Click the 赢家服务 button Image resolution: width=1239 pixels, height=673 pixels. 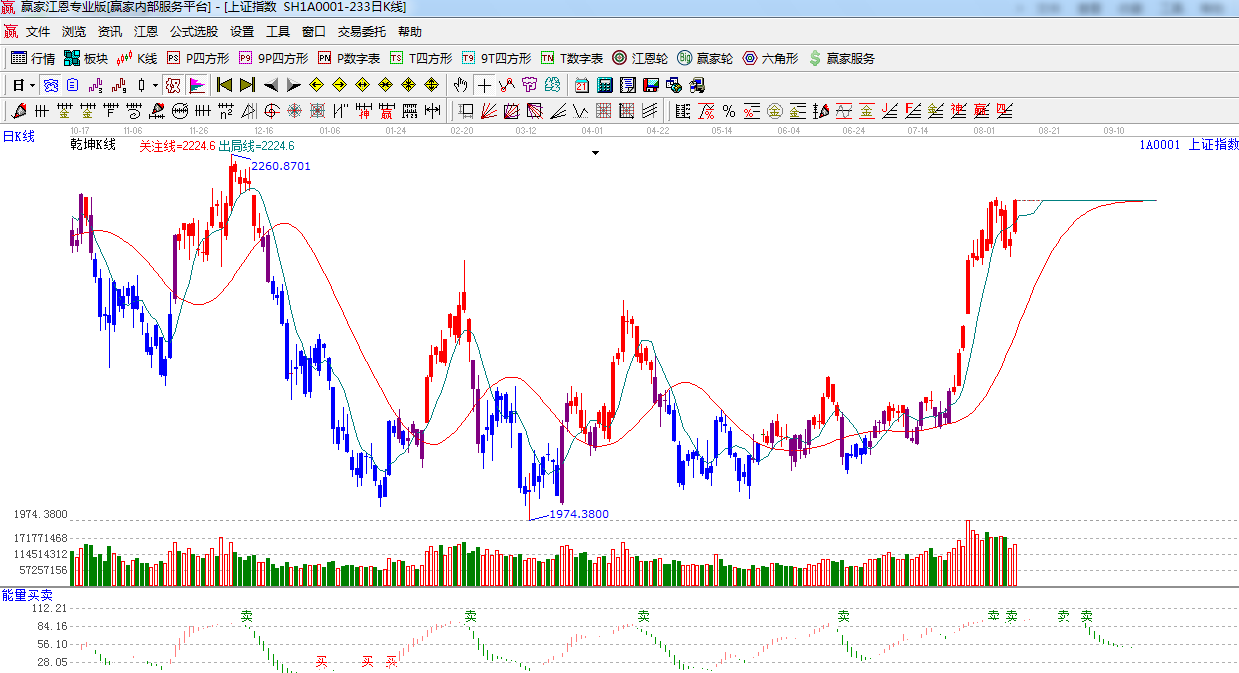click(842, 59)
